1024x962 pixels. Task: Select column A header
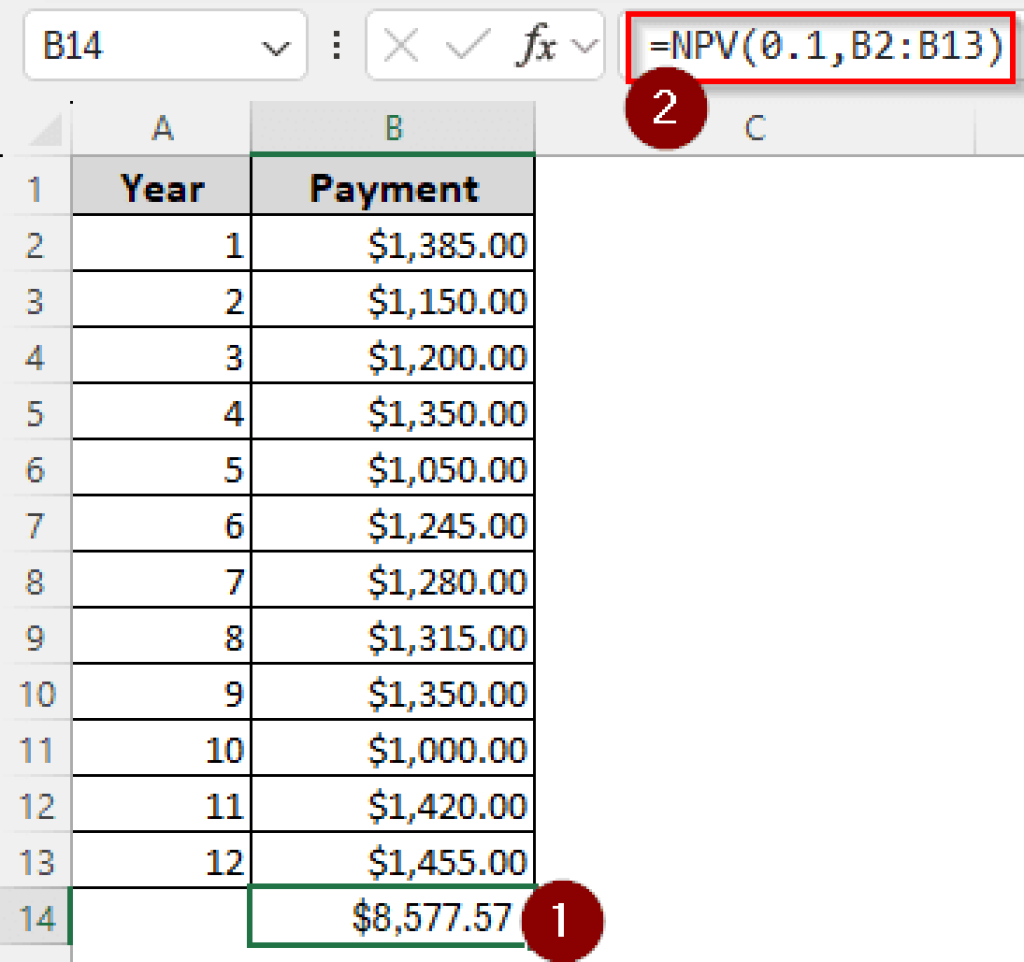point(161,127)
